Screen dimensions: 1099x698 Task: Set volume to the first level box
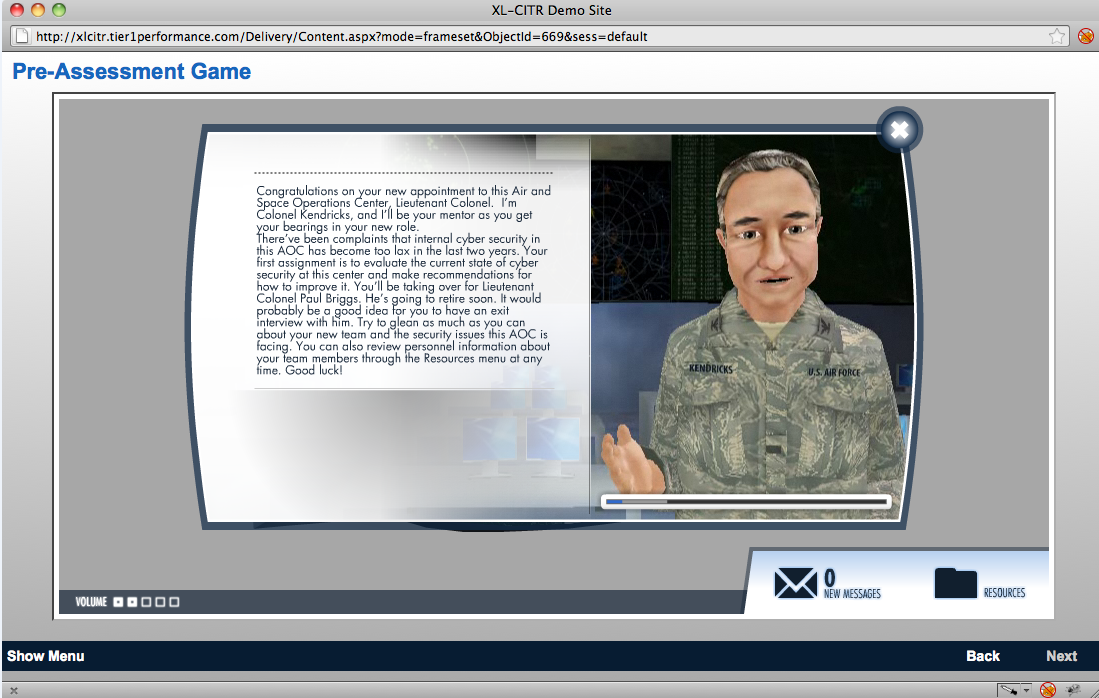pos(118,602)
